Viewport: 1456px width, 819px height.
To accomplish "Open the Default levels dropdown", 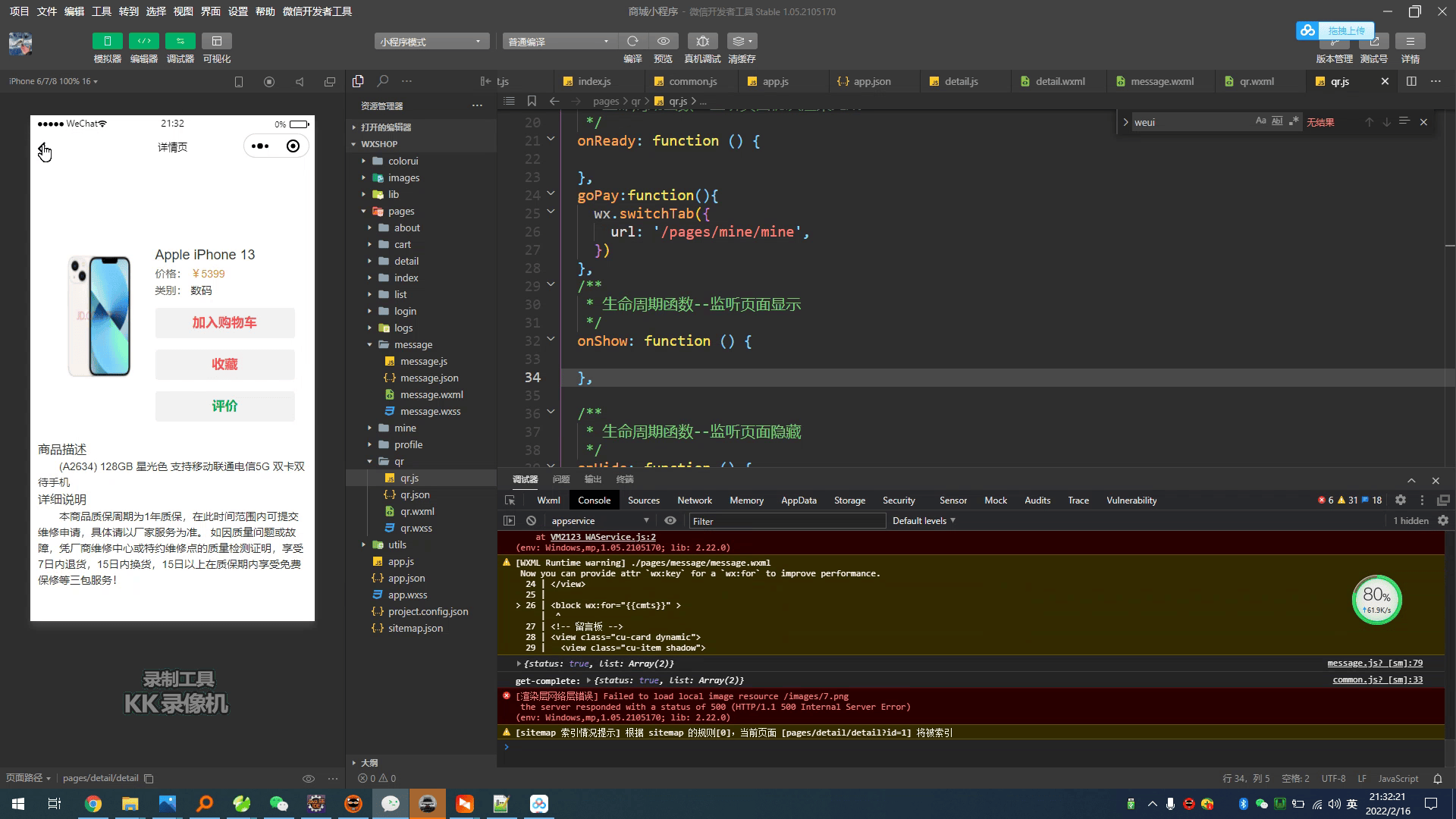I will [924, 521].
